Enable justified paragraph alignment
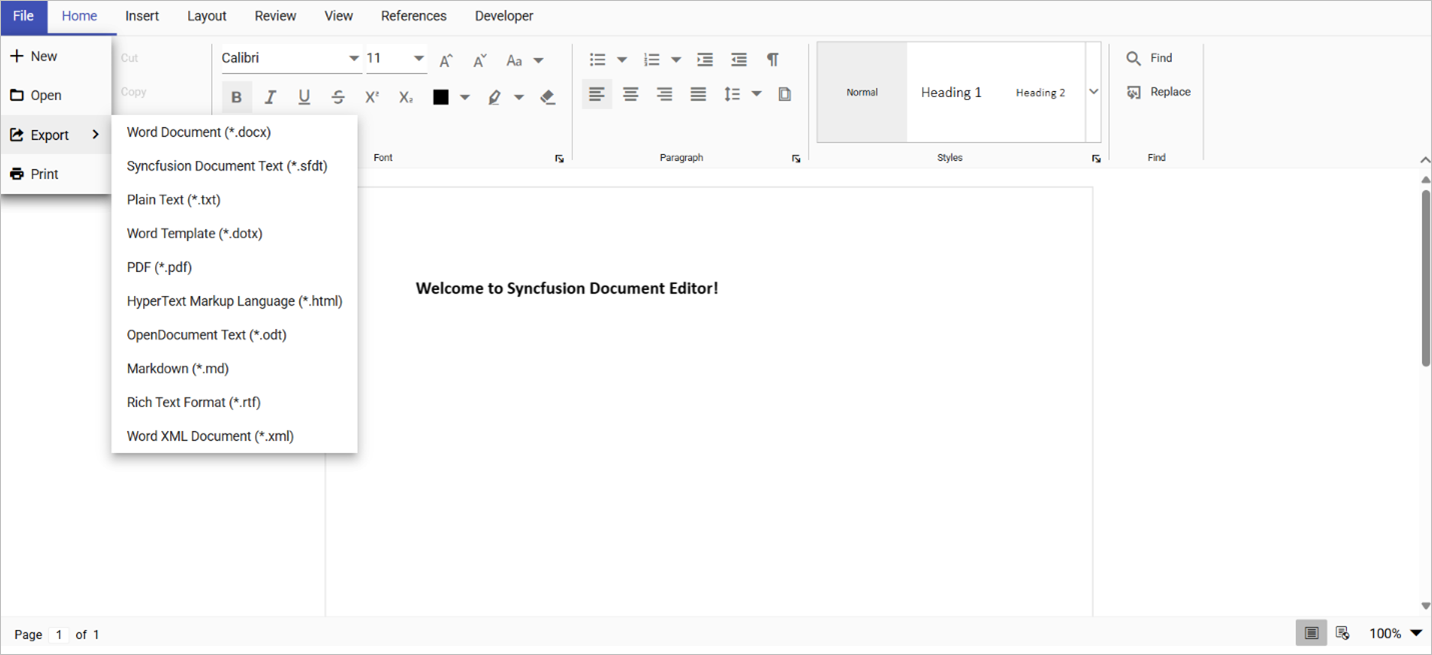Image resolution: width=1432 pixels, height=655 pixels. coord(697,93)
